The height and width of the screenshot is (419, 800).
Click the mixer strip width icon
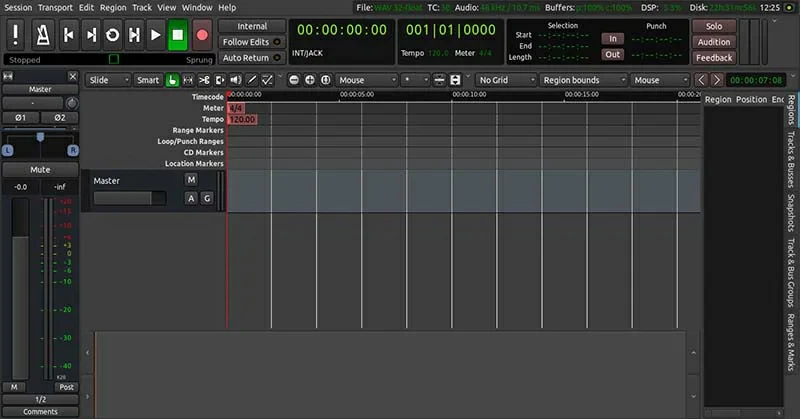[x=8, y=77]
